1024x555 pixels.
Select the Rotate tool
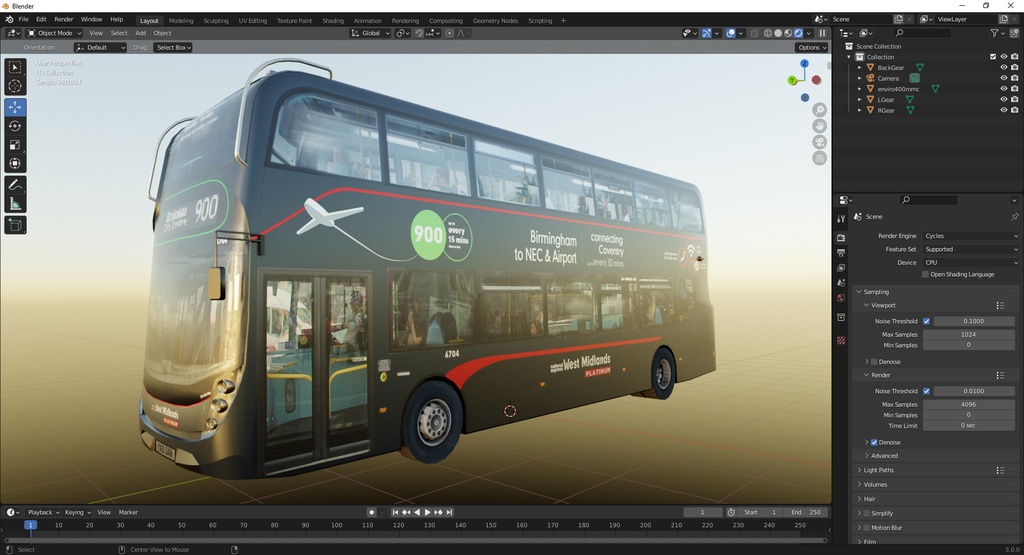coord(15,126)
